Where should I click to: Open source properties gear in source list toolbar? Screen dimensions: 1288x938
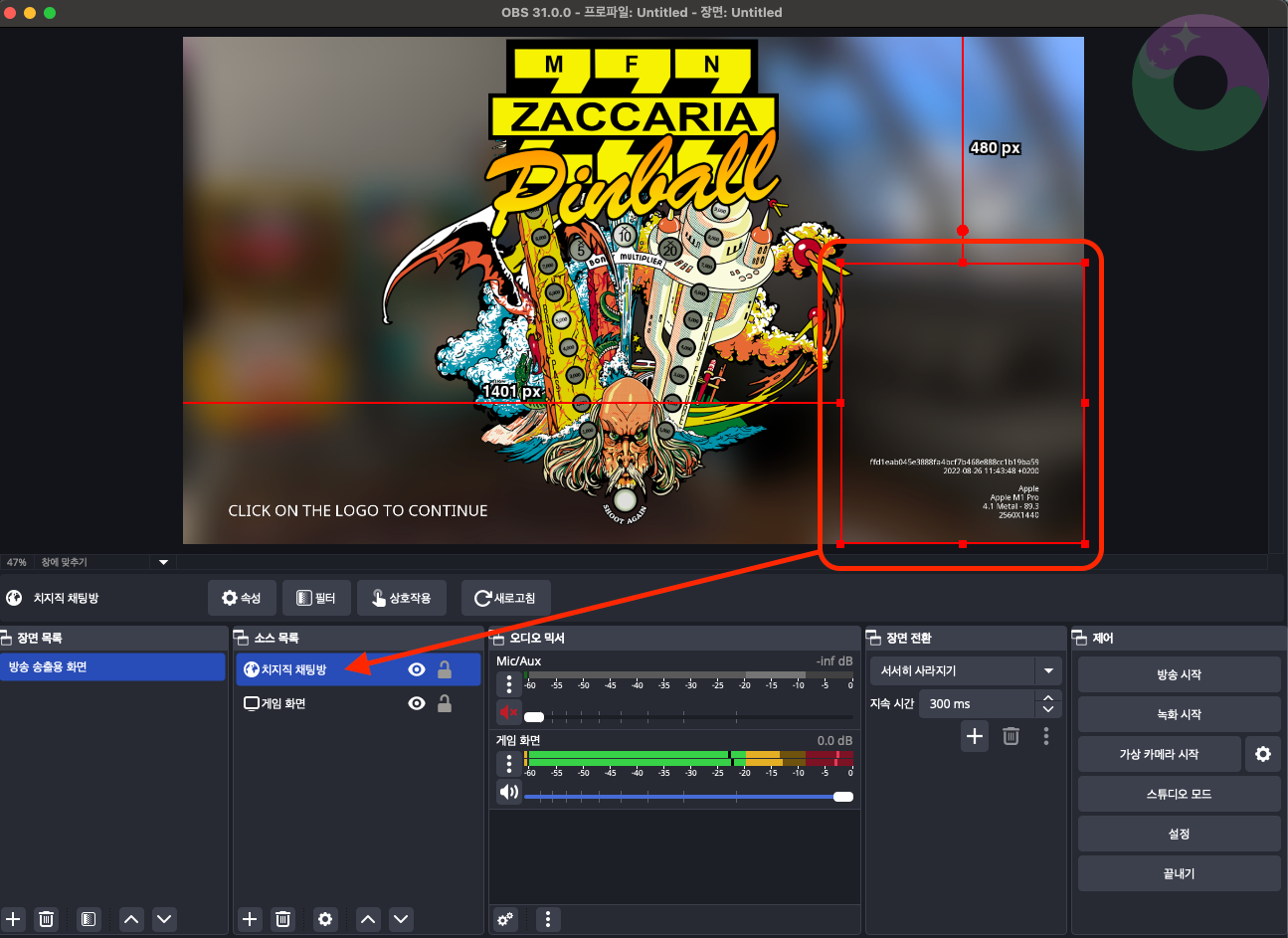[x=325, y=919]
